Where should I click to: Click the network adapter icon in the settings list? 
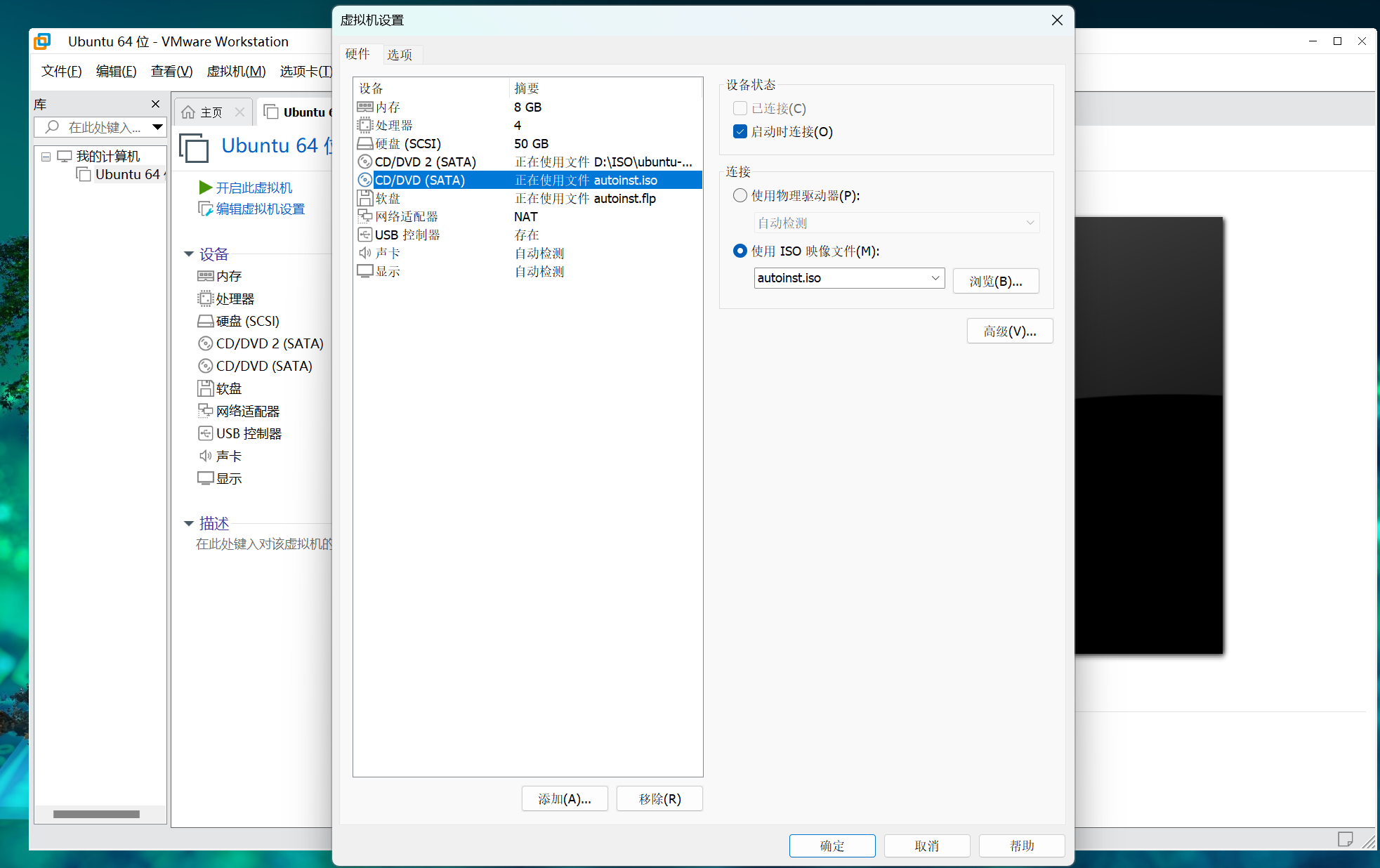tap(364, 216)
